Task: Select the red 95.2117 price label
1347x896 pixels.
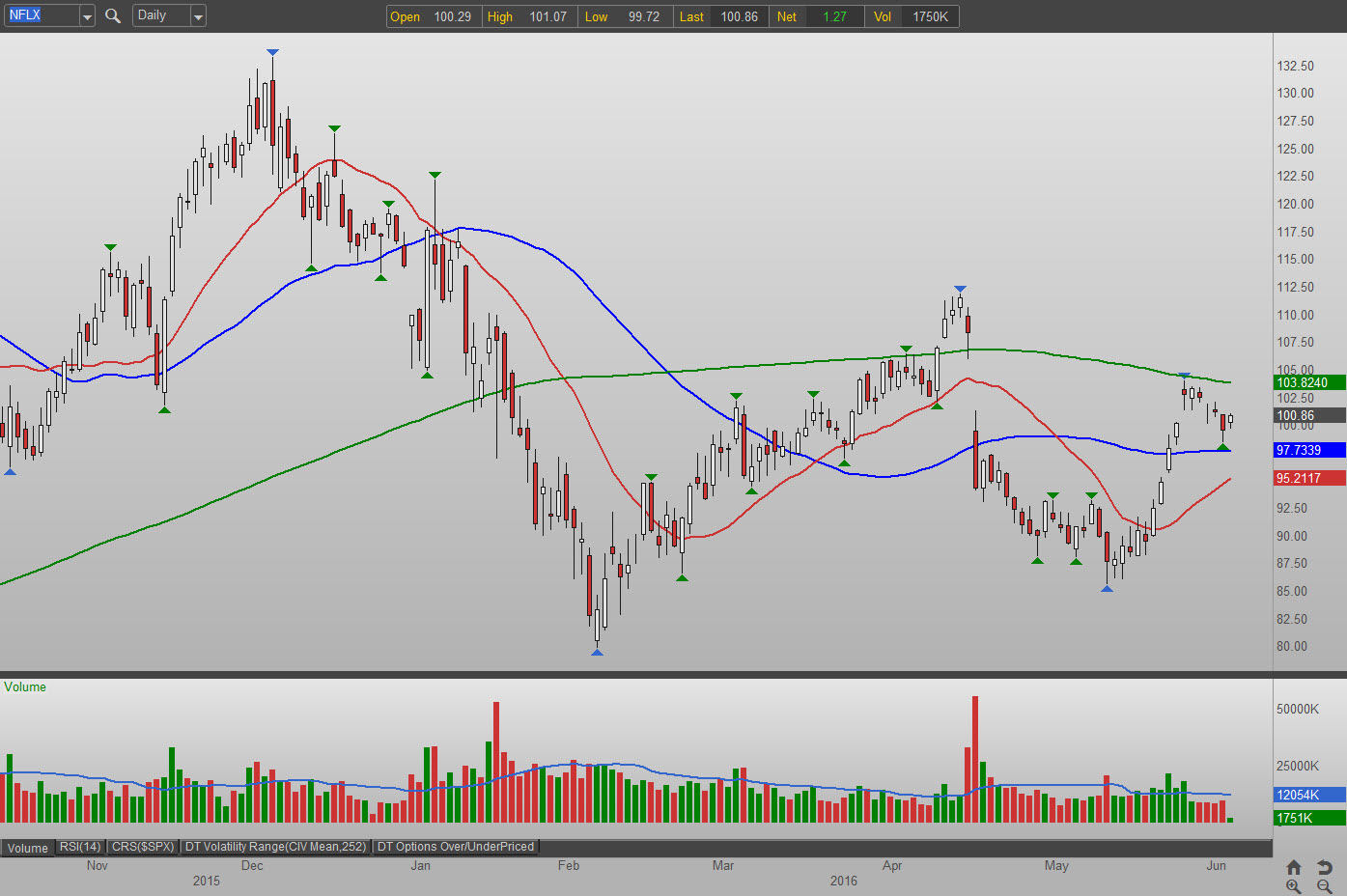Action: pyautogui.click(x=1309, y=478)
